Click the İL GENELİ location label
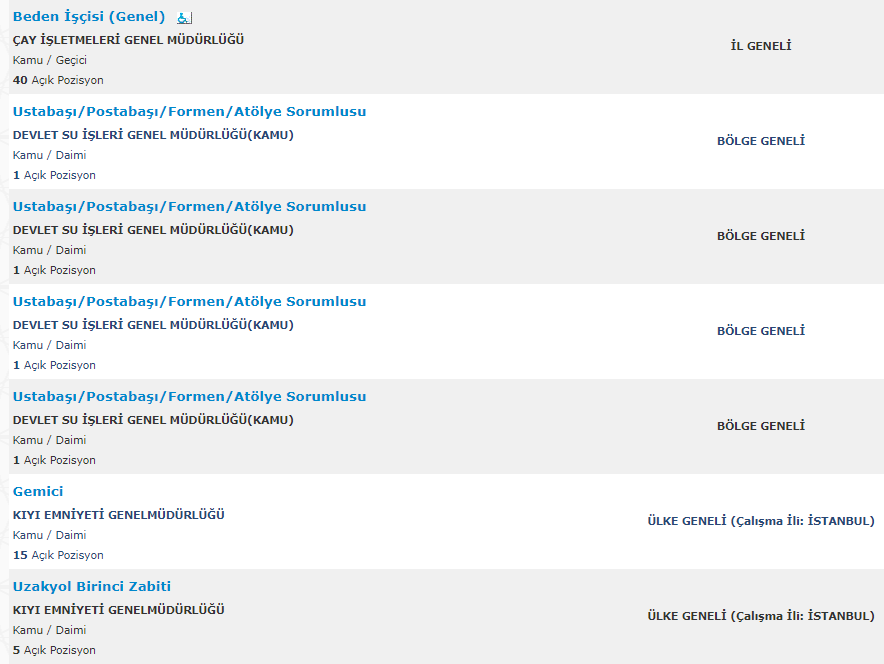The image size is (884, 664). 761,46
